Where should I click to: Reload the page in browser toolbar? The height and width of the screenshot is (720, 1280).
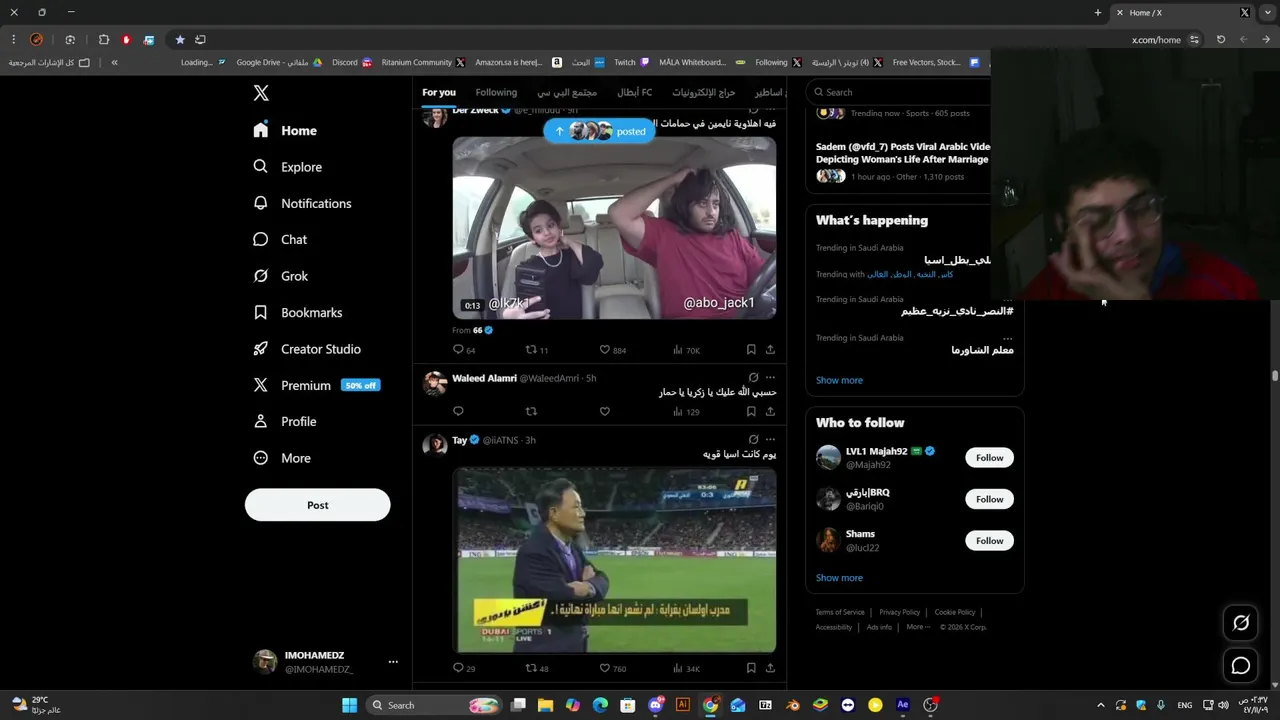(1220, 40)
